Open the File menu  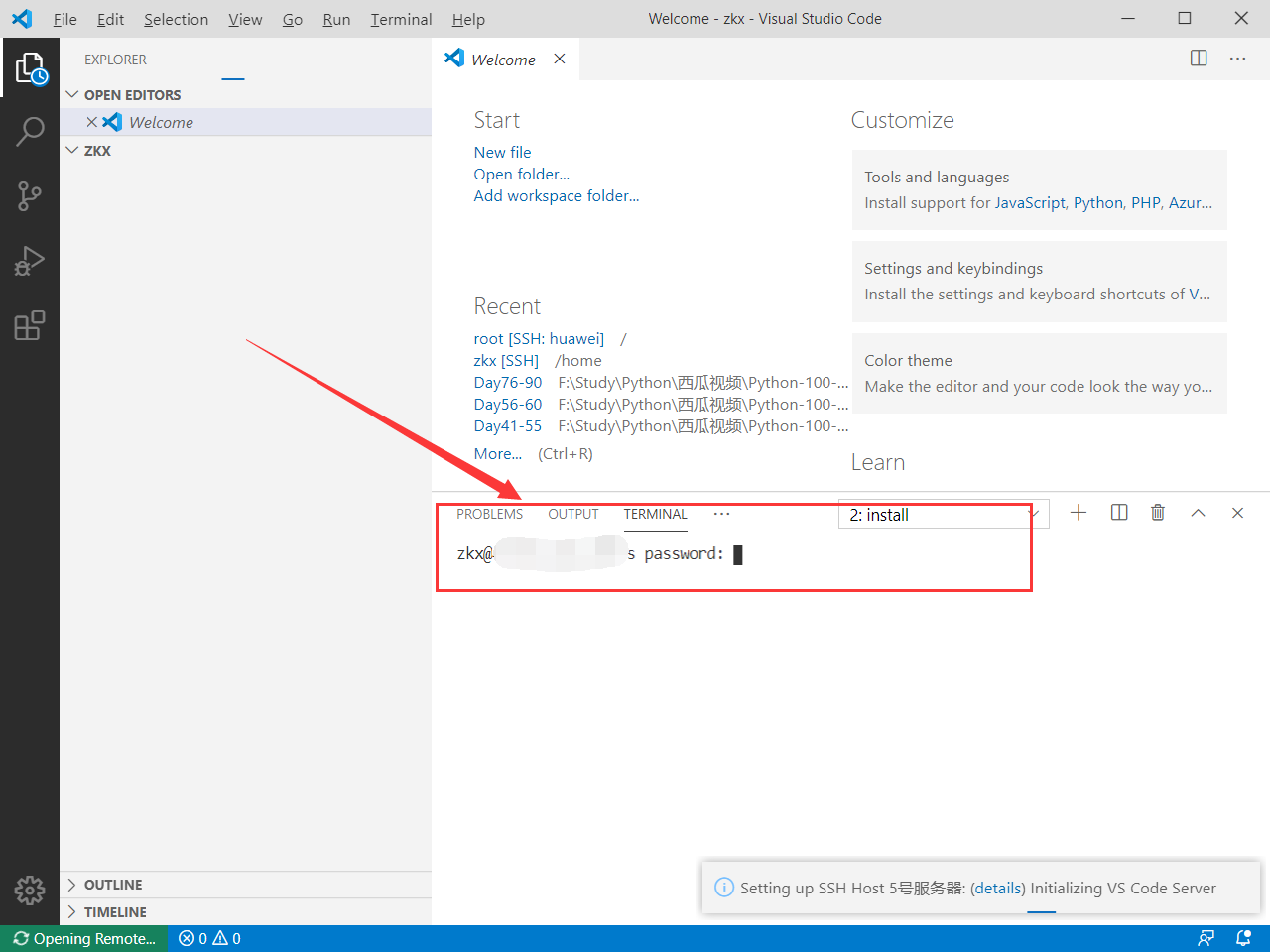[65, 19]
